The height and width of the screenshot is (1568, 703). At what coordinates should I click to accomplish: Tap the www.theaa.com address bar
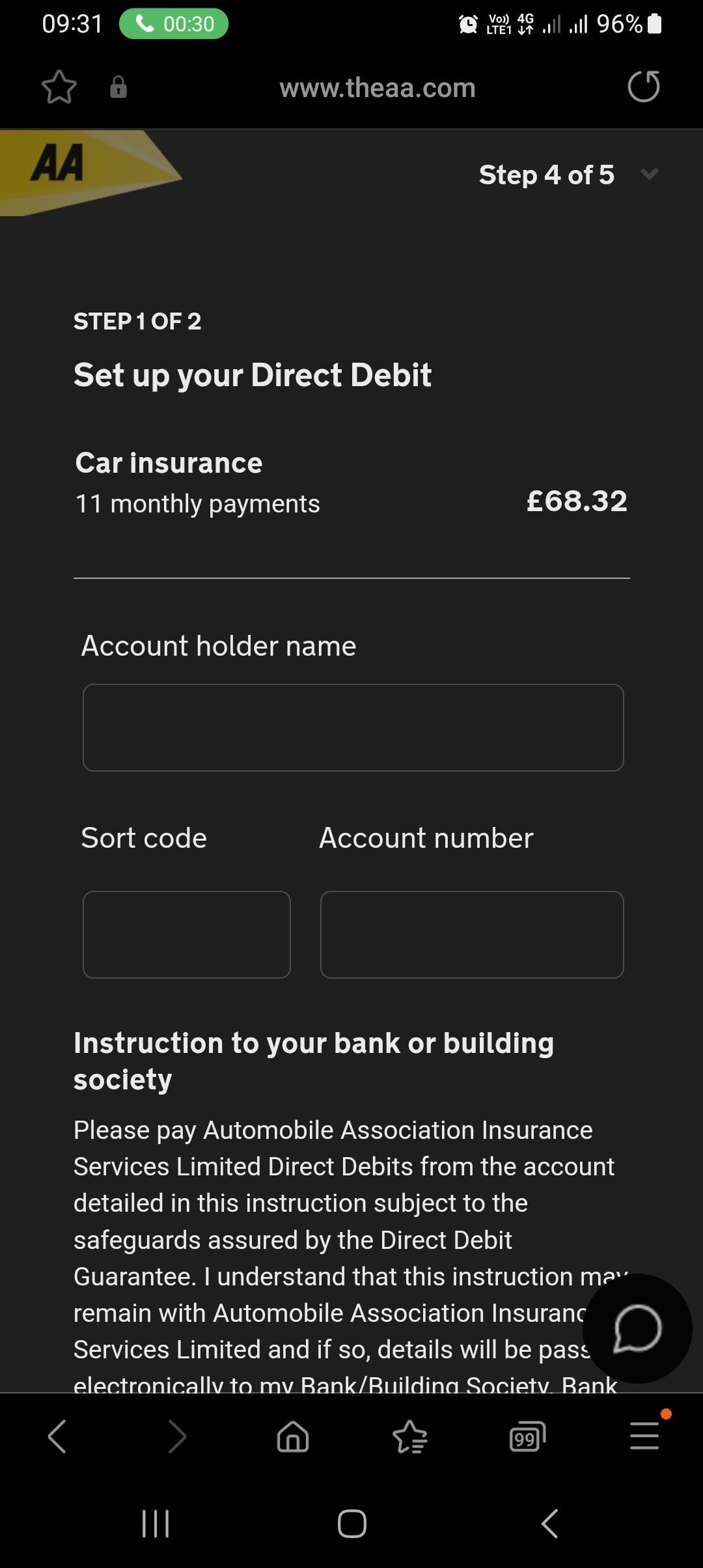[x=378, y=87]
